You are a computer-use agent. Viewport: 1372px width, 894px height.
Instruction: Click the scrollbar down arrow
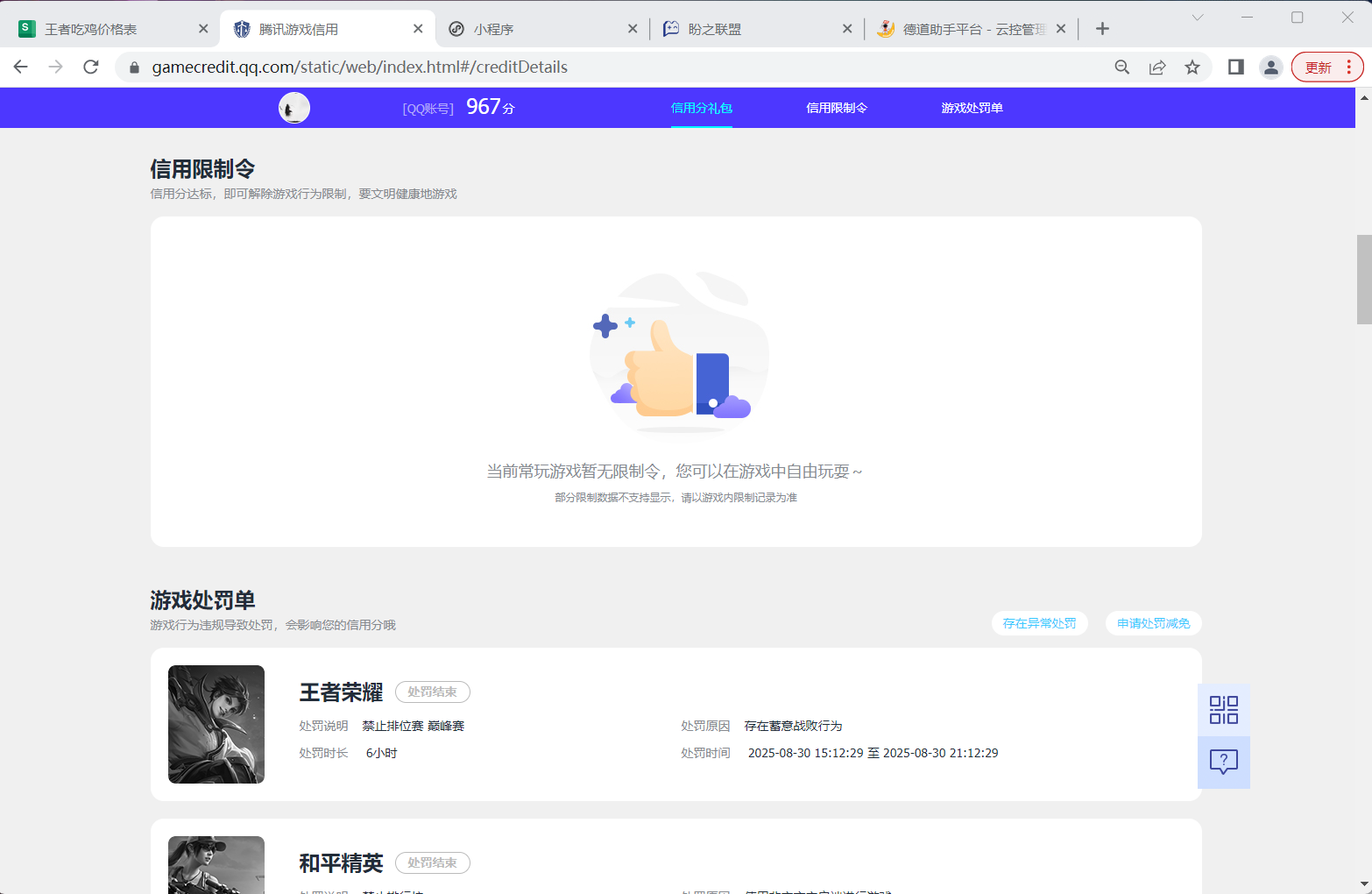1364,884
